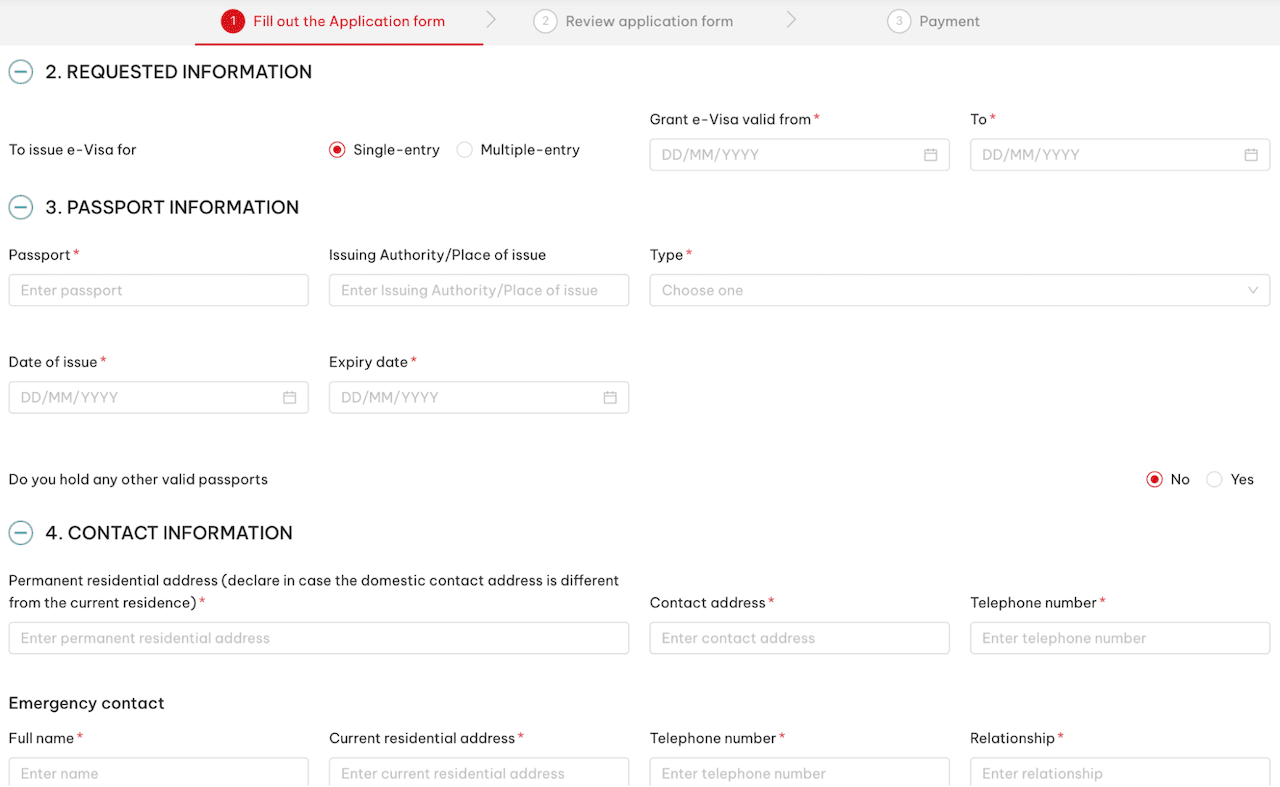Image resolution: width=1280 pixels, height=787 pixels.
Task: Click the Issuing Authority/Place of issue field
Action: [479, 290]
